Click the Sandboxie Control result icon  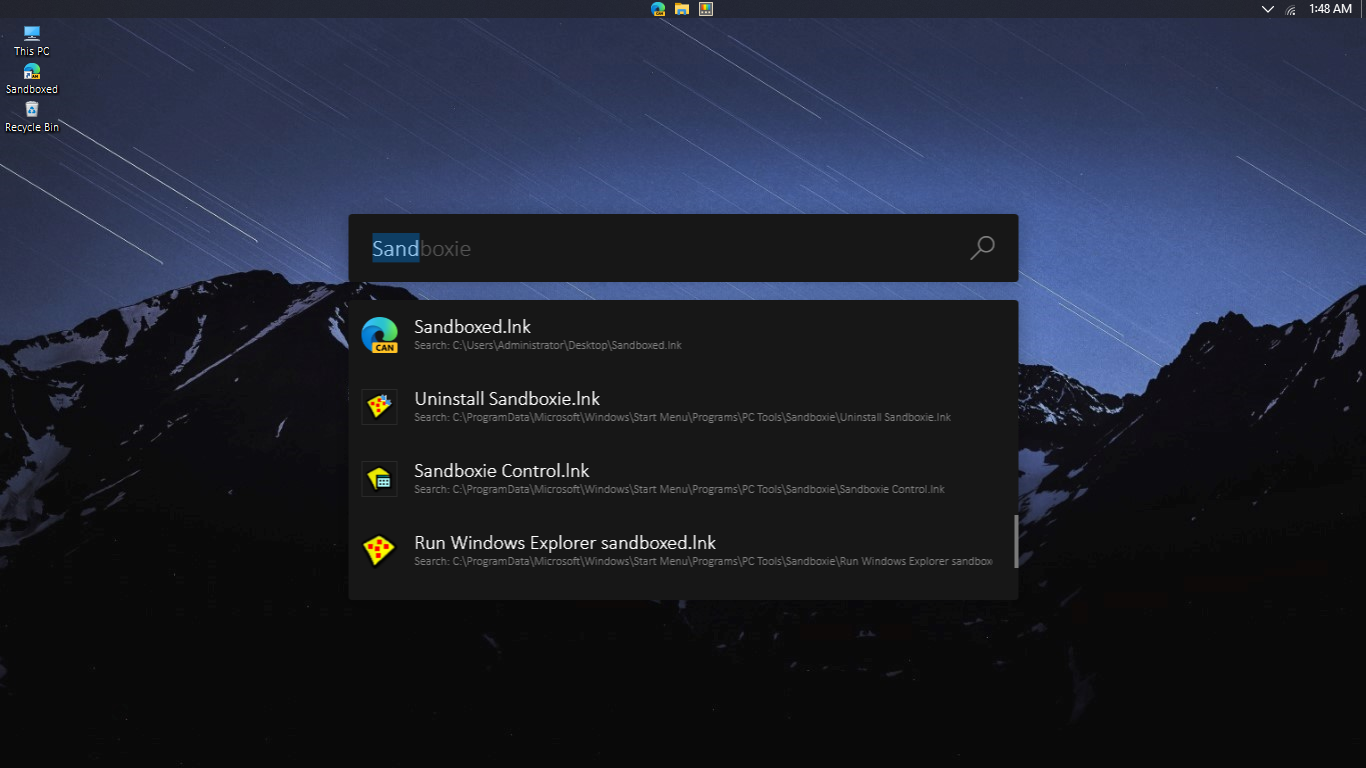380,479
